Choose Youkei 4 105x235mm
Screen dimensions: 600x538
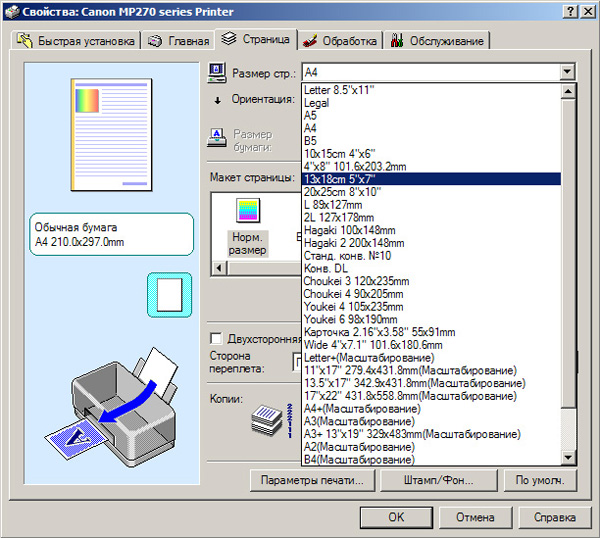(432, 306)
